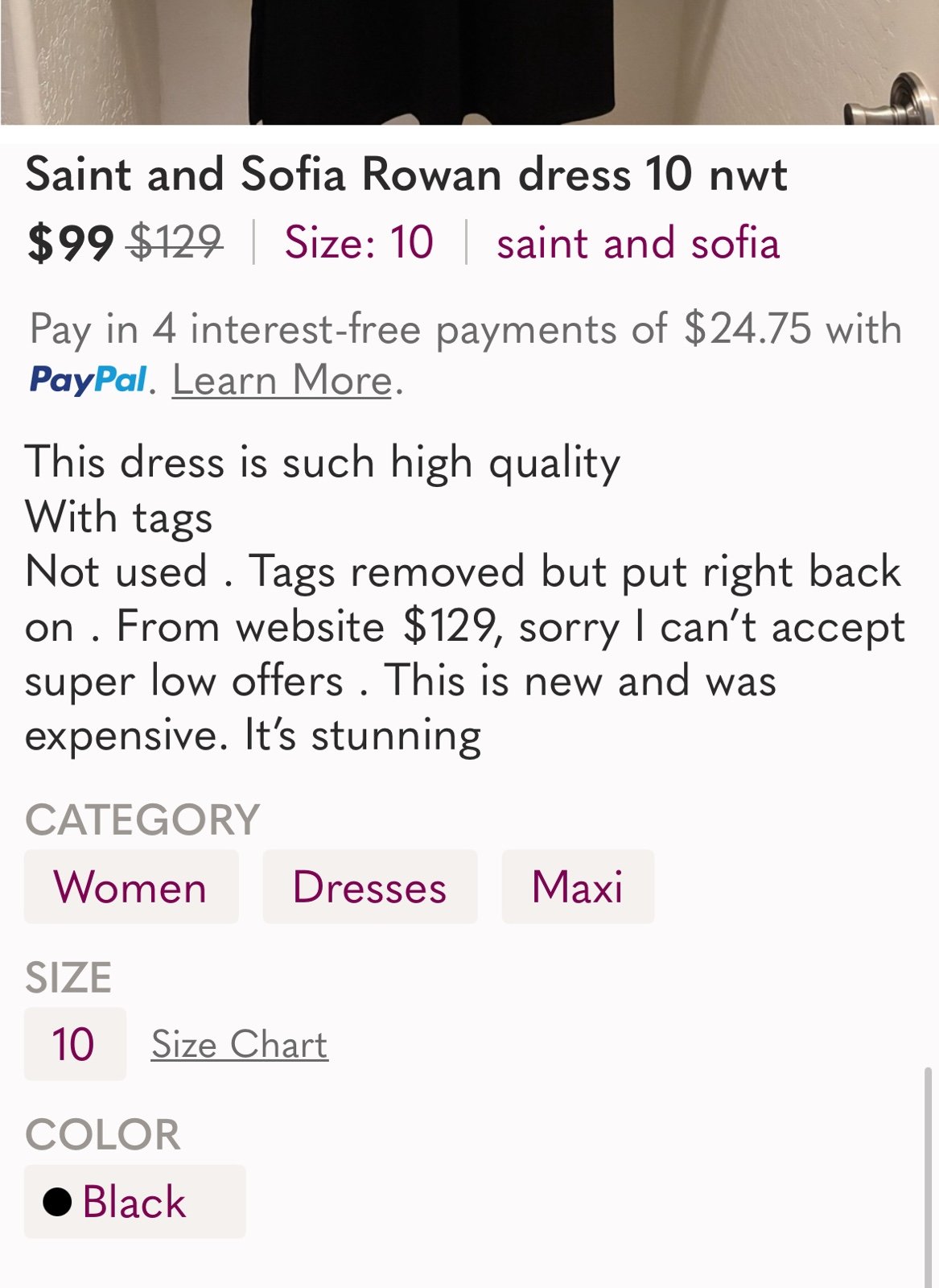
Task: Click the vertical scrollbar on right edge
Action: point(929,1175)
